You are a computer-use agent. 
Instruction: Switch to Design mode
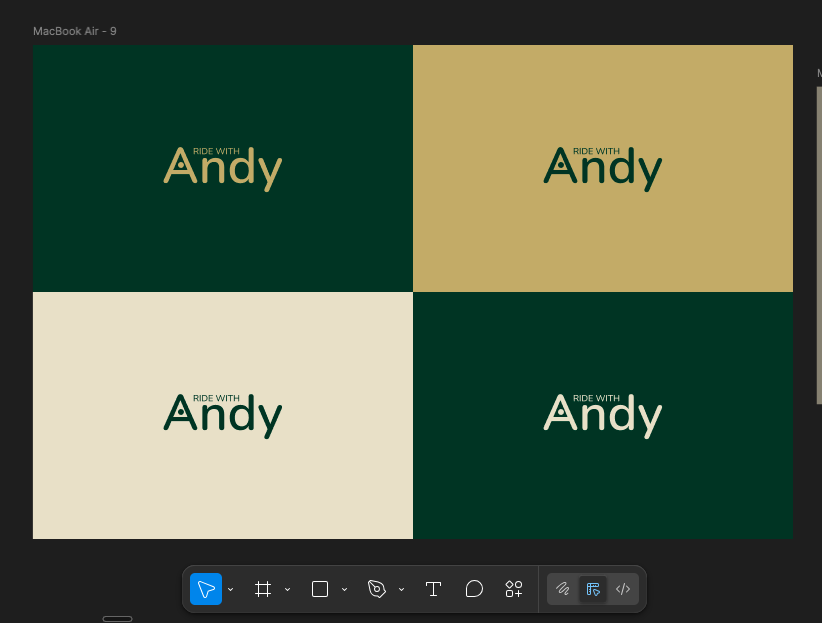coord(593,589)
